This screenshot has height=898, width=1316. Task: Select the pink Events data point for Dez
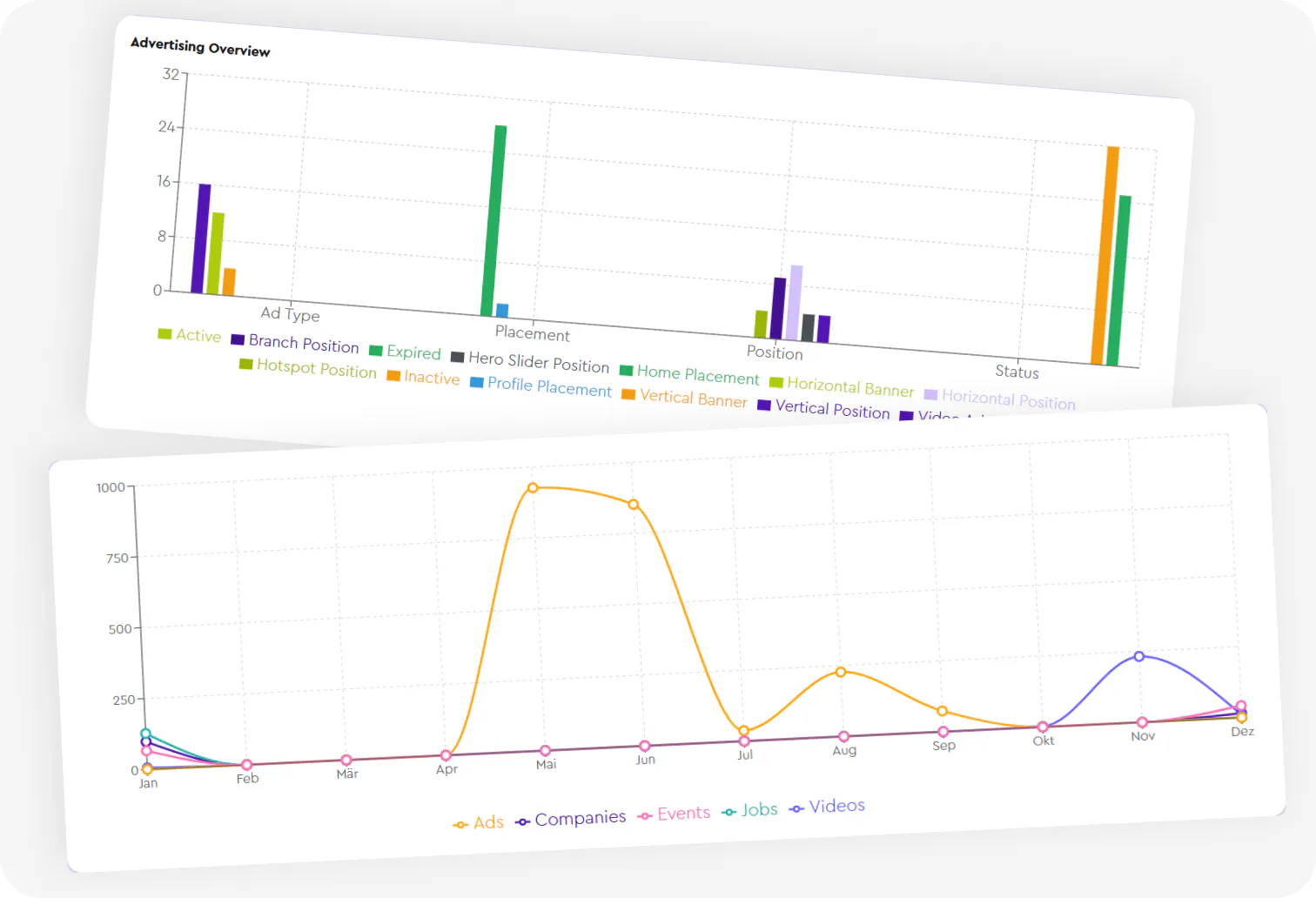click(x=1241, y=707)
